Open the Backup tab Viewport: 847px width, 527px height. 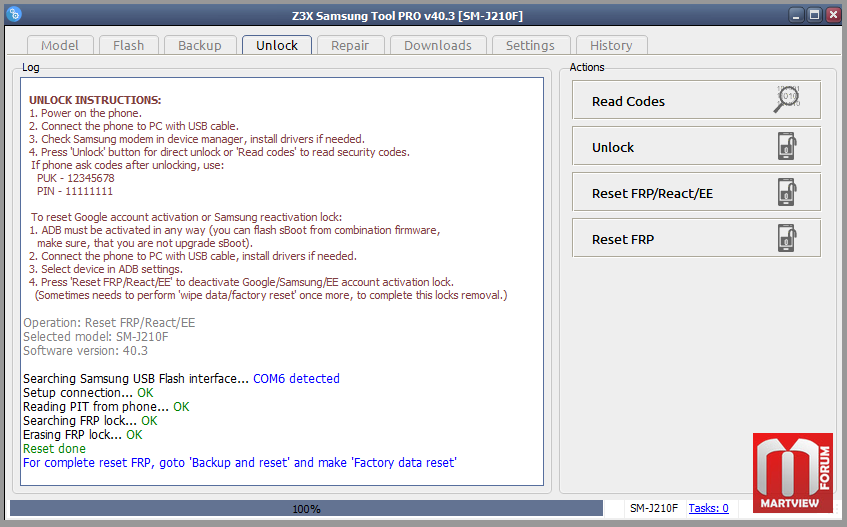200,45
